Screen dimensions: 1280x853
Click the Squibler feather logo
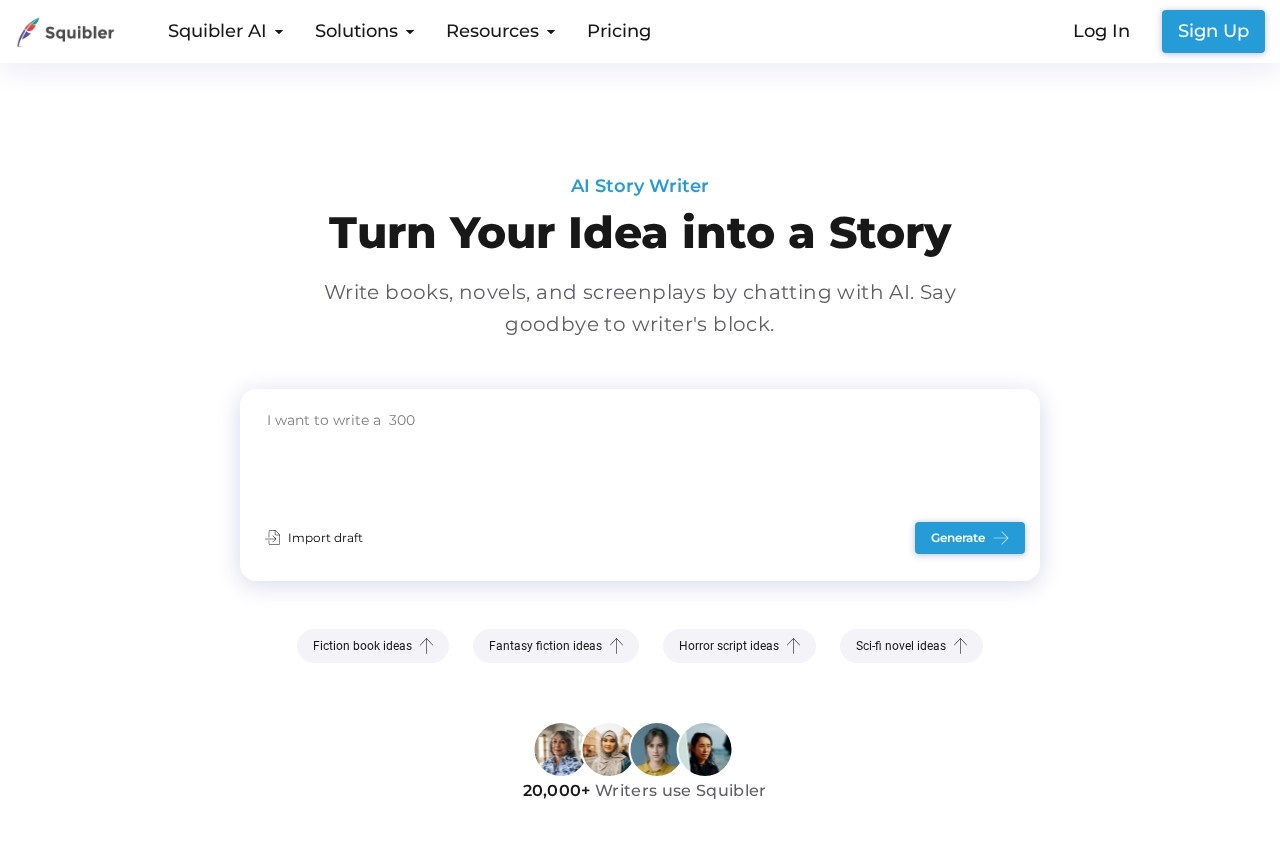(x=28, y=32)
